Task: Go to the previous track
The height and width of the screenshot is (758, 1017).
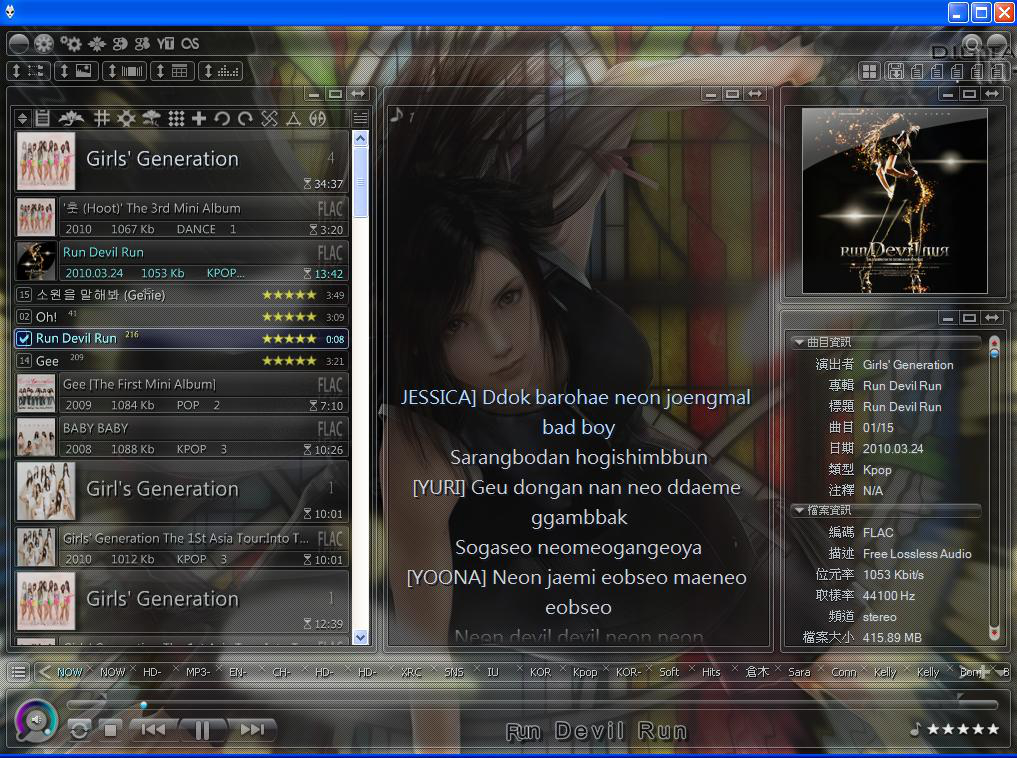Action: tap(153, 730)
